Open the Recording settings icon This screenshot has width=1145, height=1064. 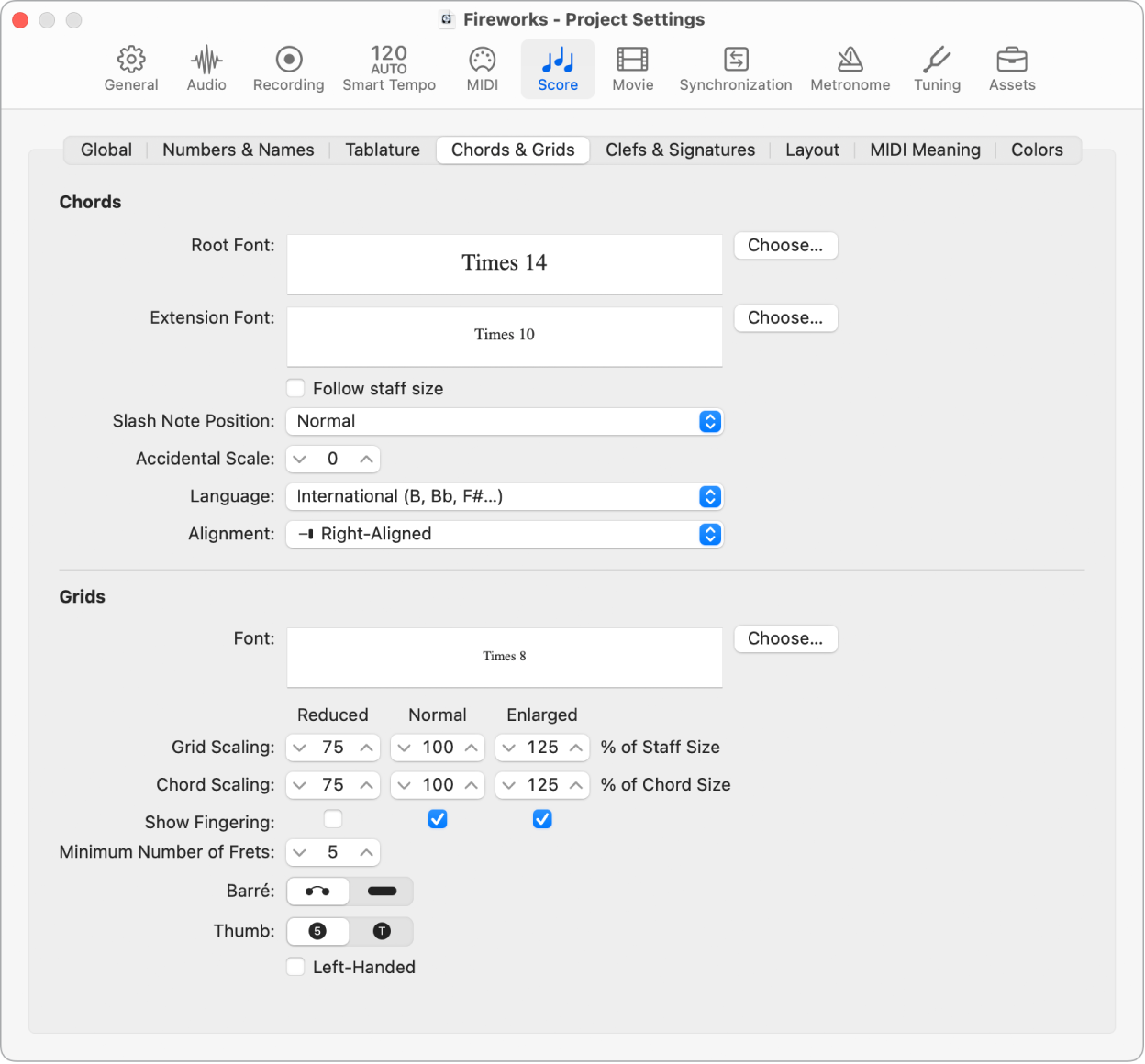[x=288, y=69]
